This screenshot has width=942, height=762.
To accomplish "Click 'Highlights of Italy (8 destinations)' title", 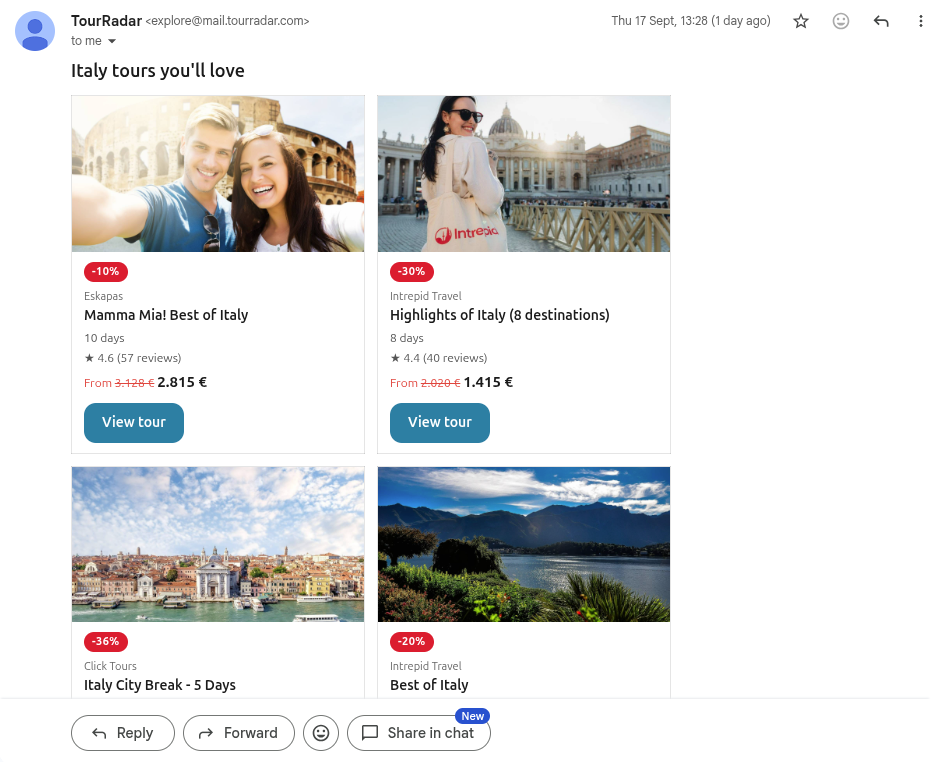I will (500, 315).
